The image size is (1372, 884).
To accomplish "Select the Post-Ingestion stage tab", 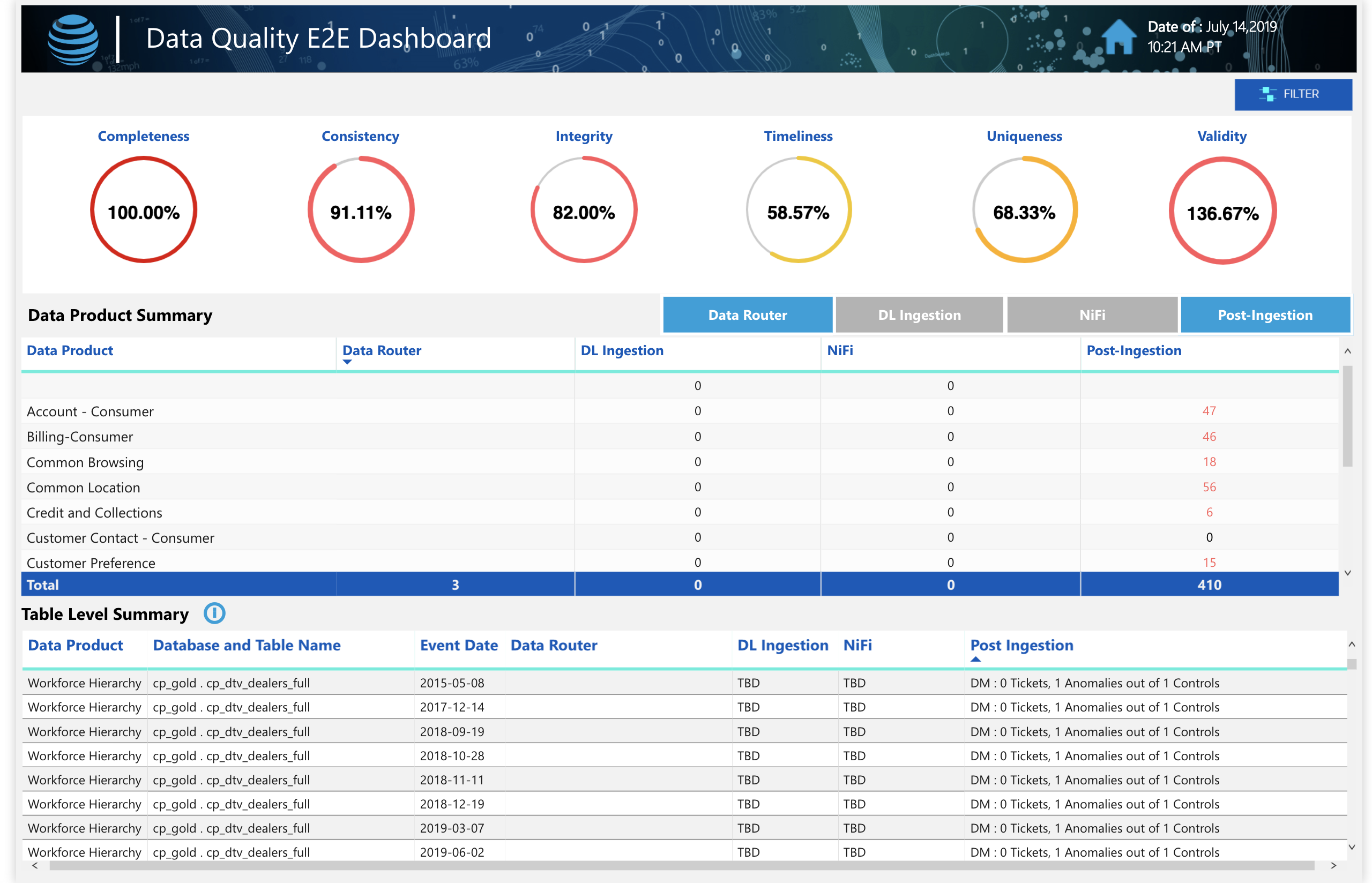I will tap(1265, 314).
